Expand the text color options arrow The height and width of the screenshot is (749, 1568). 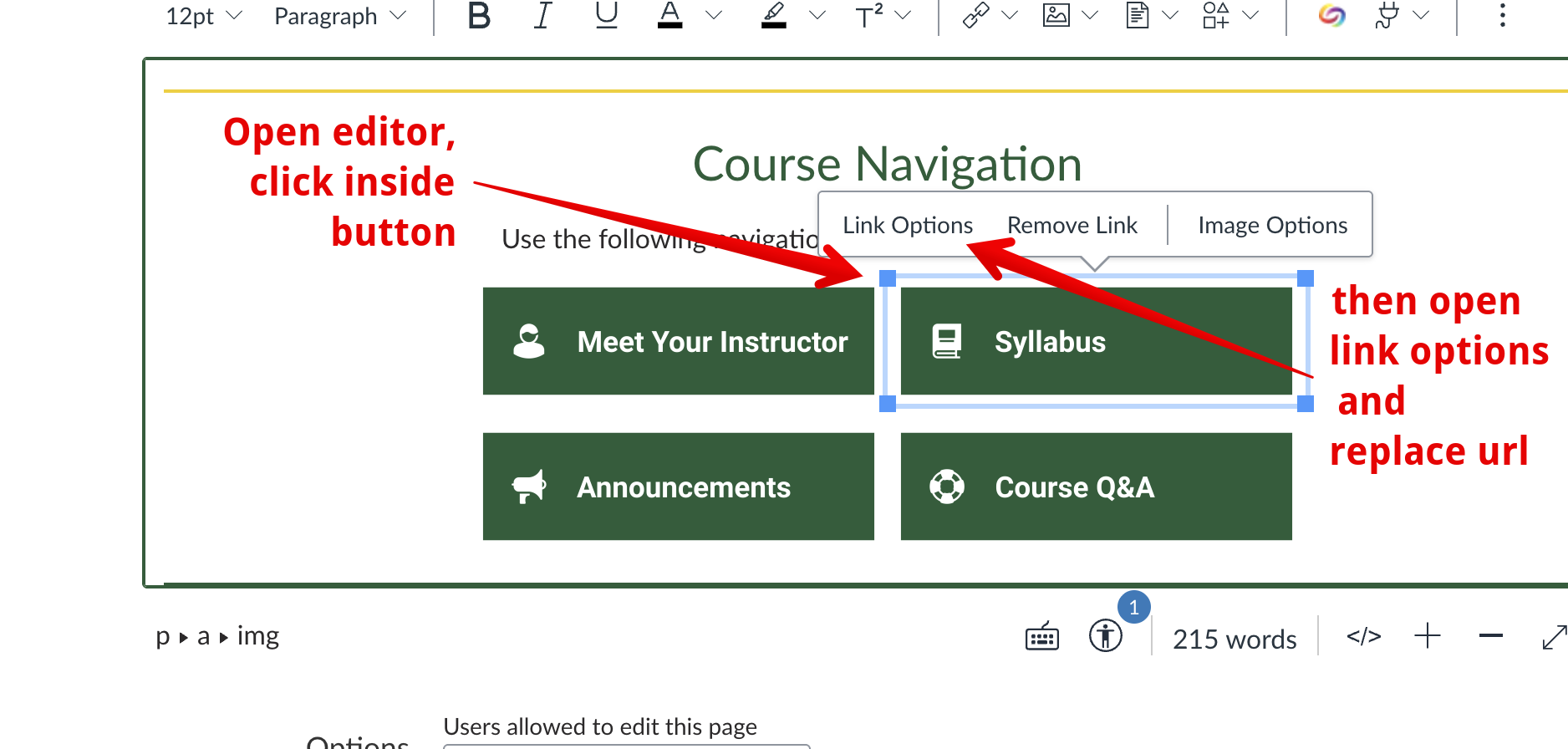714,16
